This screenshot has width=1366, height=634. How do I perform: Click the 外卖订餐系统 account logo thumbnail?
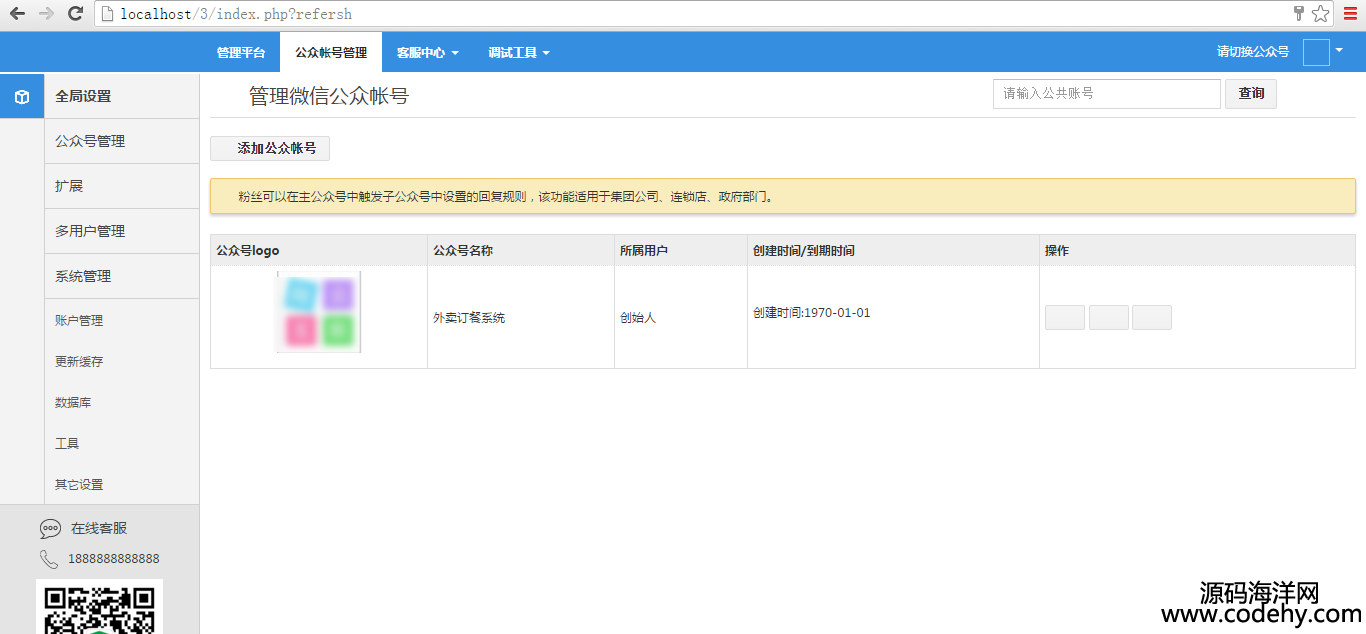(x=319, y=312)
